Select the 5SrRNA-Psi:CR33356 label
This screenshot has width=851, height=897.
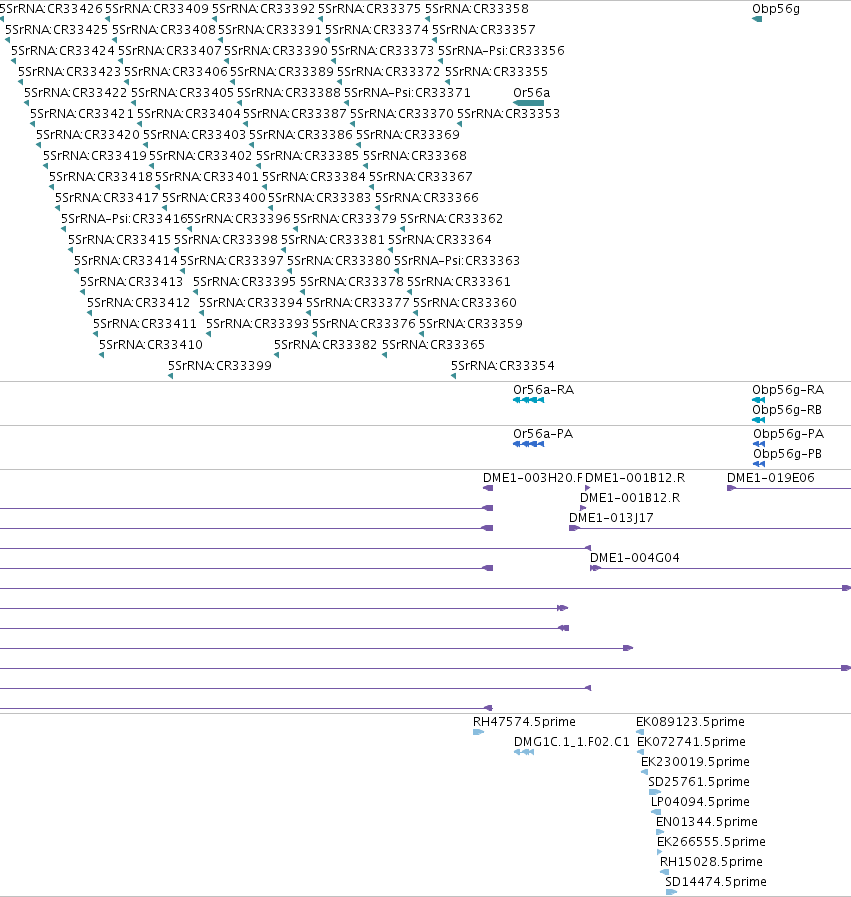[x=502, y=50]
